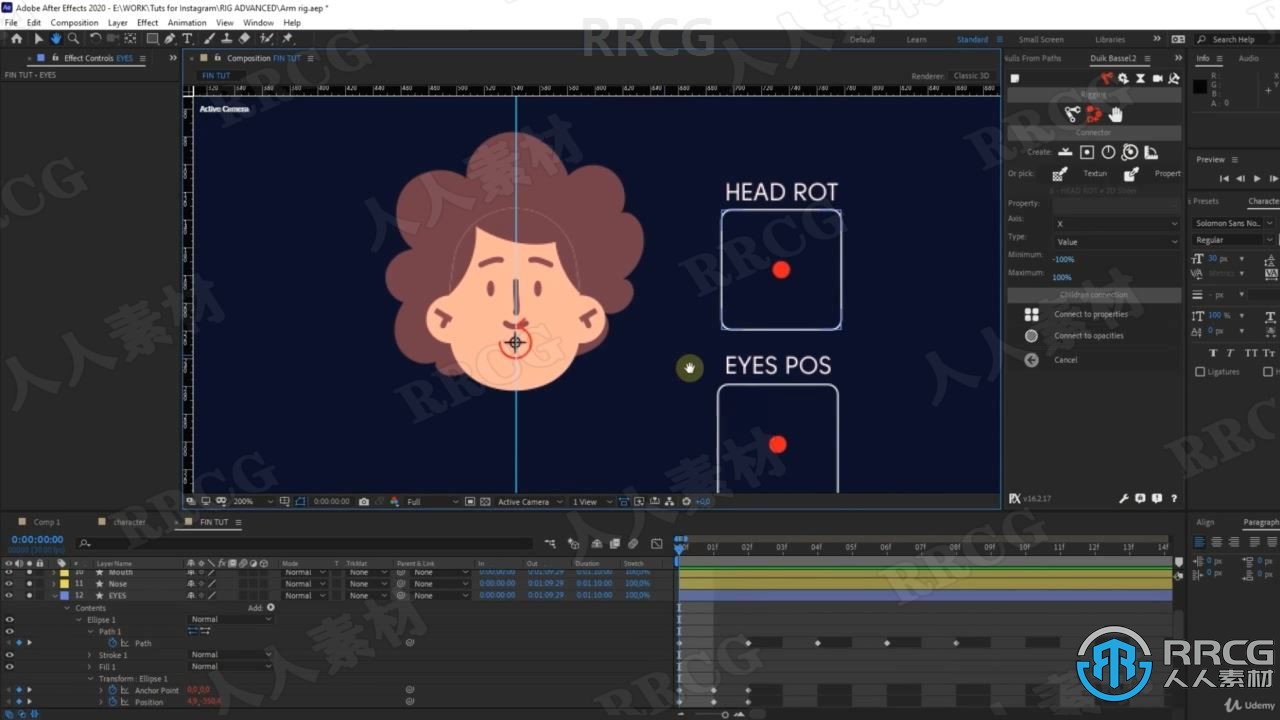Screen dimensions: 1280x720
Task: Pick Texture eyedropper icon in Duik
Action: tap(1060, 174)
